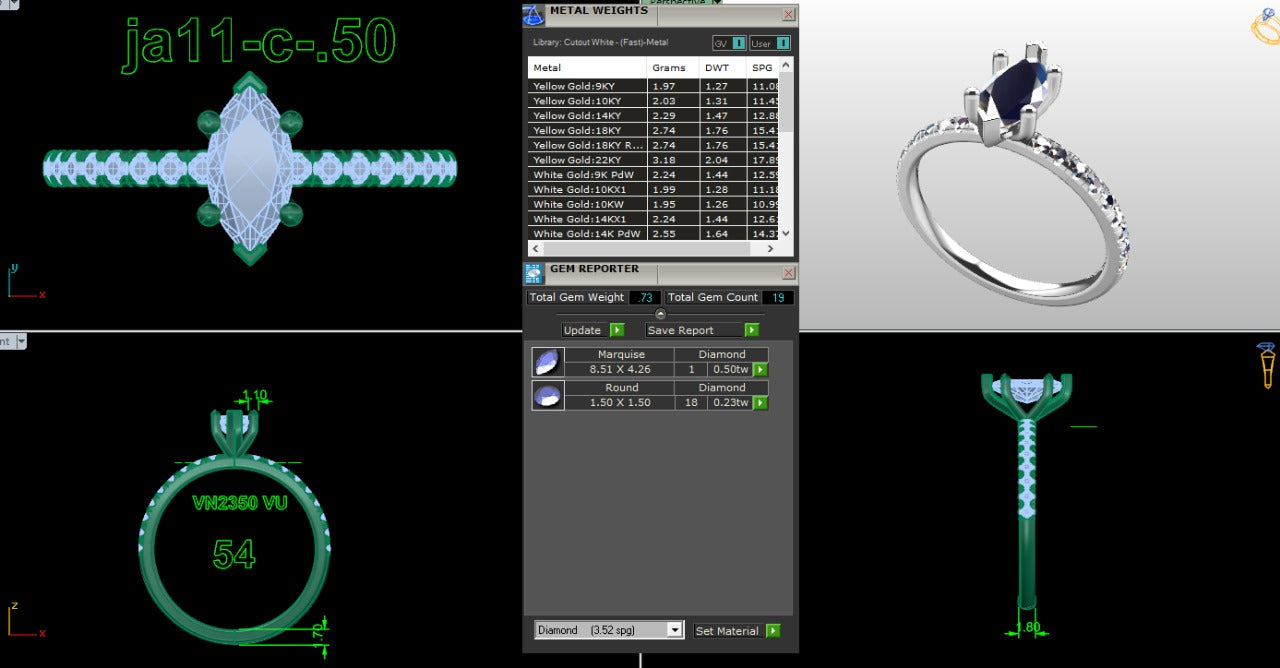This screenshot has width=1280, height=668.
Task: Select the White Gold:14K PdW row
Action: pyautogui.click(x=653, y=234)
